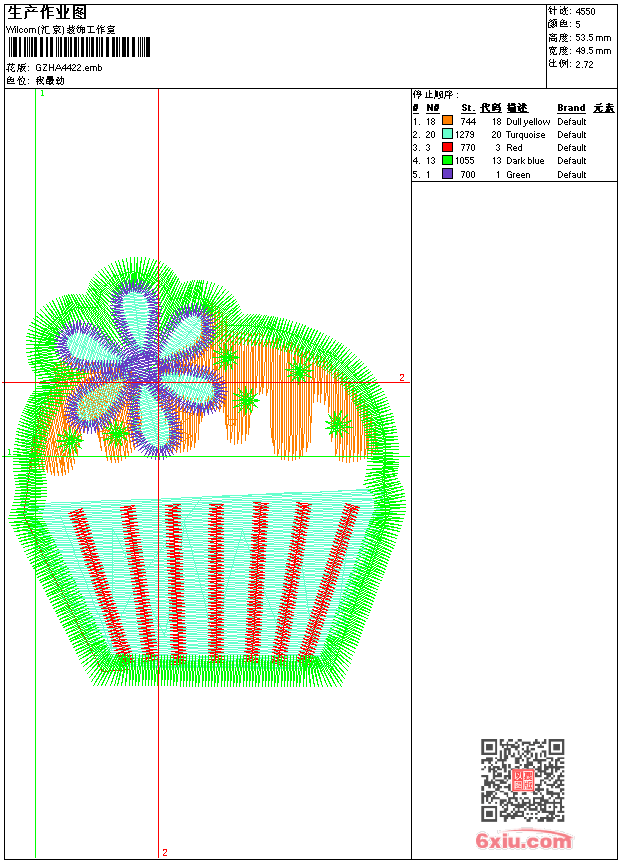The height and width of the screenshot is (860, 620).
Task: Click the 元素 column header
Action: click(603, 108)
